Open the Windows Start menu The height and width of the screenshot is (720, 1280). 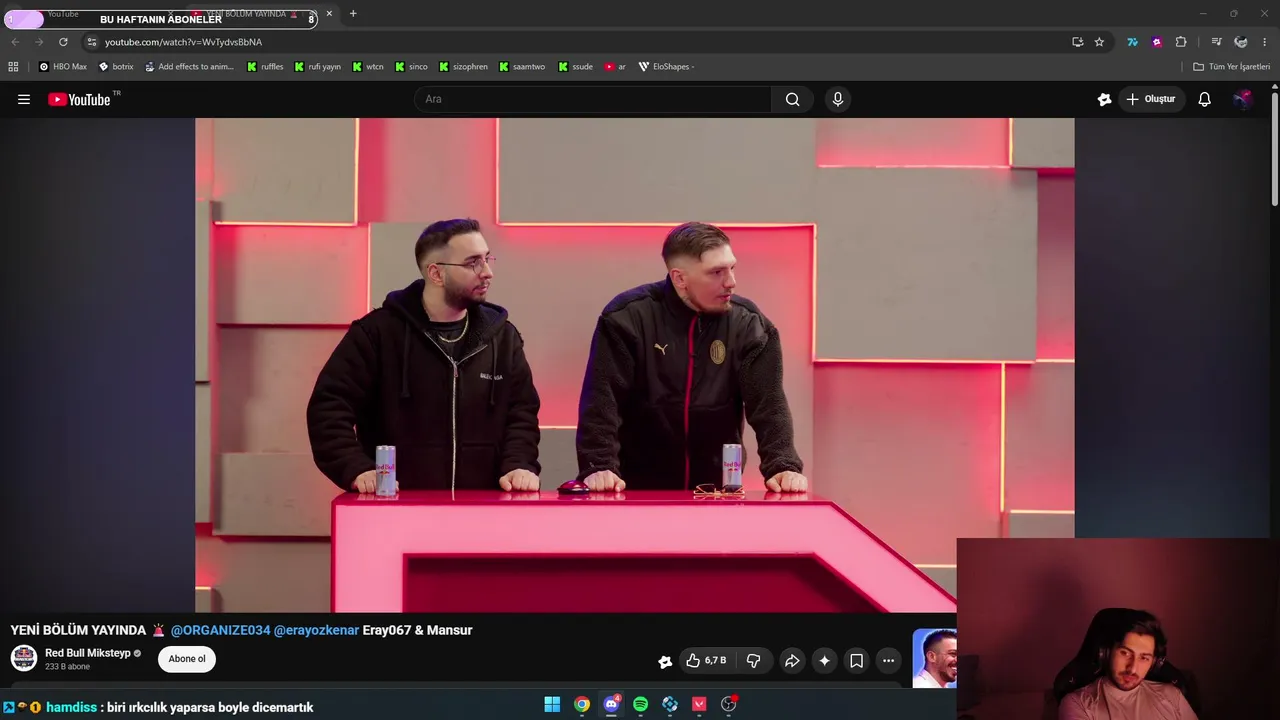pos(552,704)
